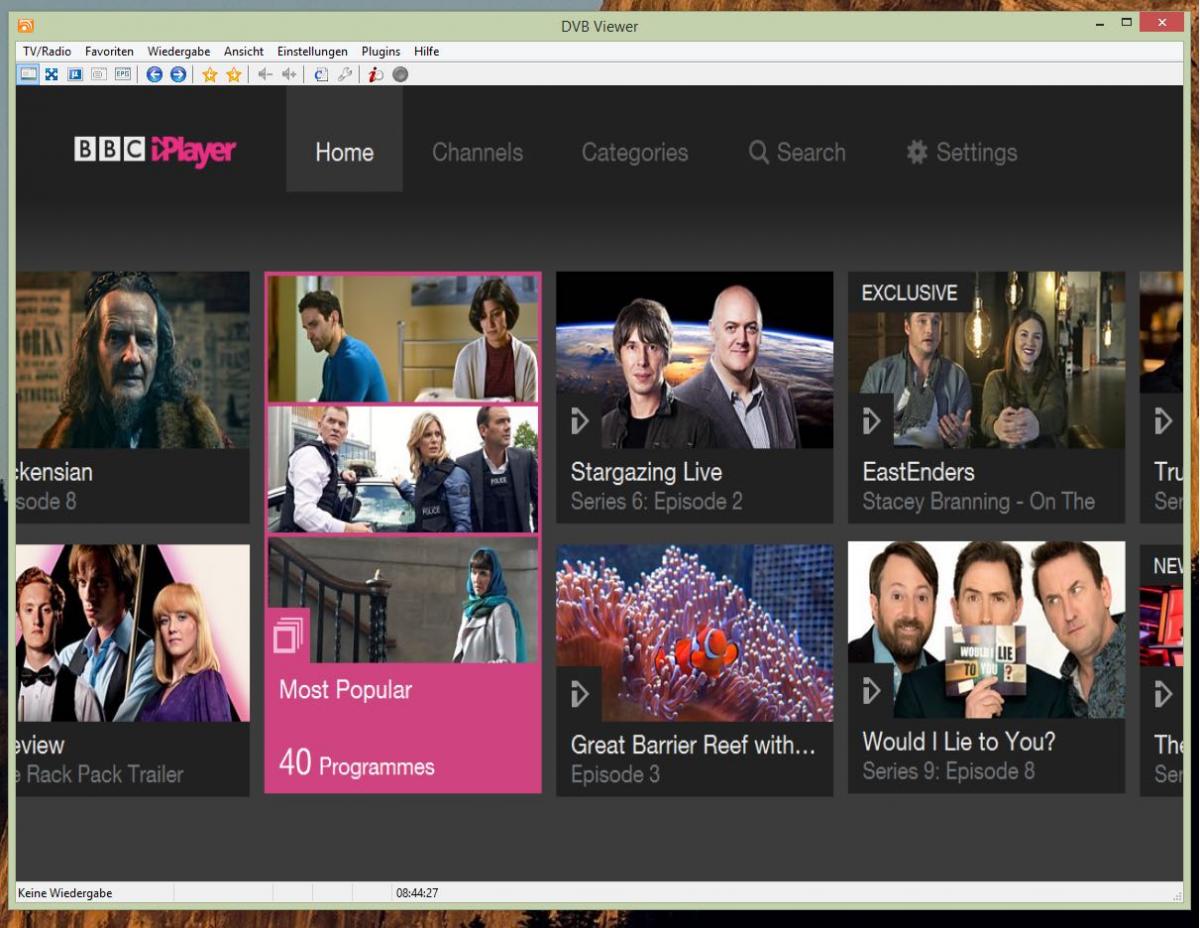Open the Would I Lie to You thumbnail

pyautogui.click(x=987, y=630)
